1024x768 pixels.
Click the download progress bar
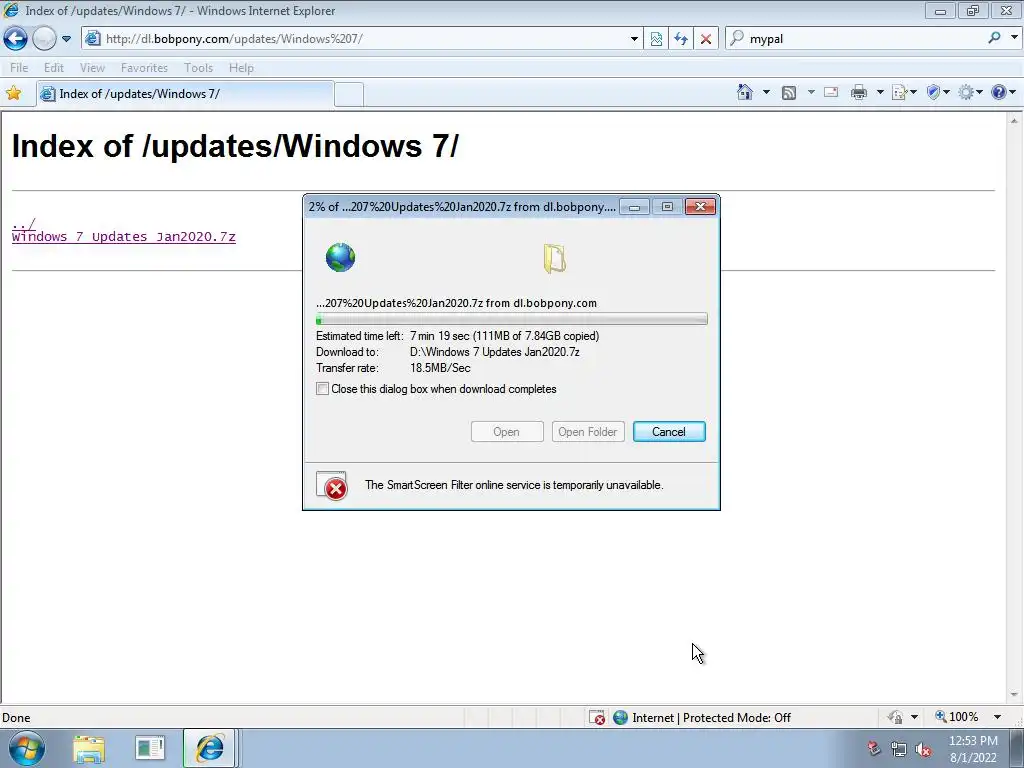(511, 319)
